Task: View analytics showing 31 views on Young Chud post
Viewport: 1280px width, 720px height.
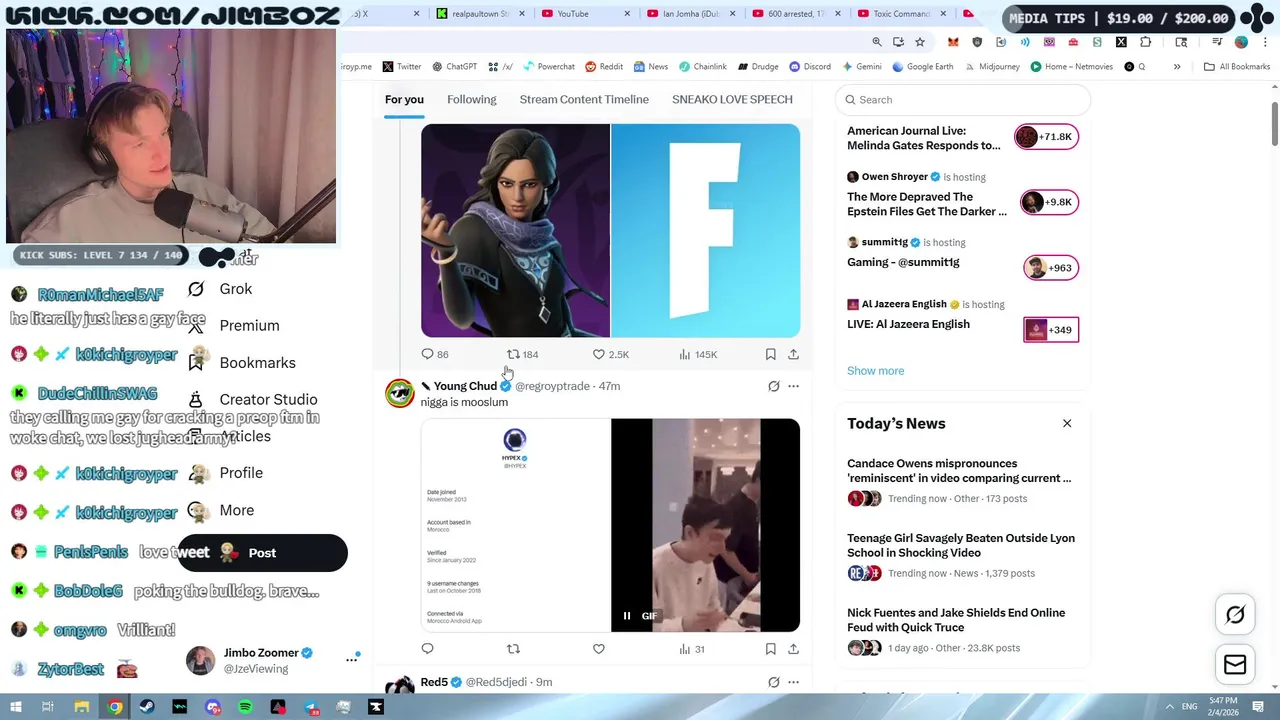Action: click(692, 649)
